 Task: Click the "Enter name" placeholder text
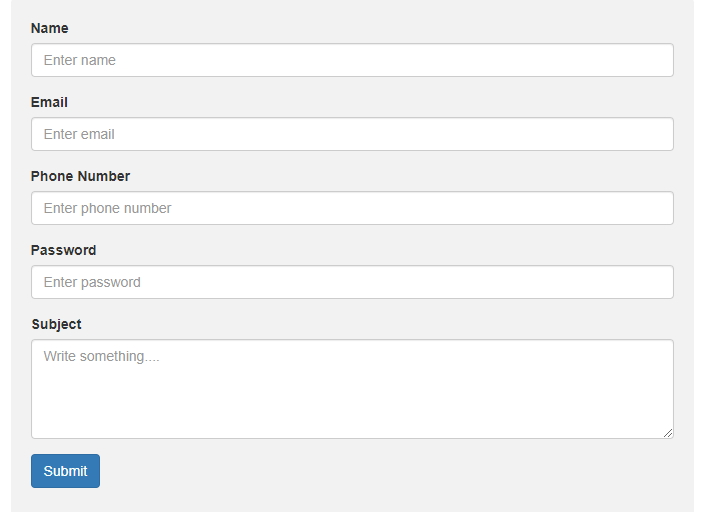pos(80,60)
